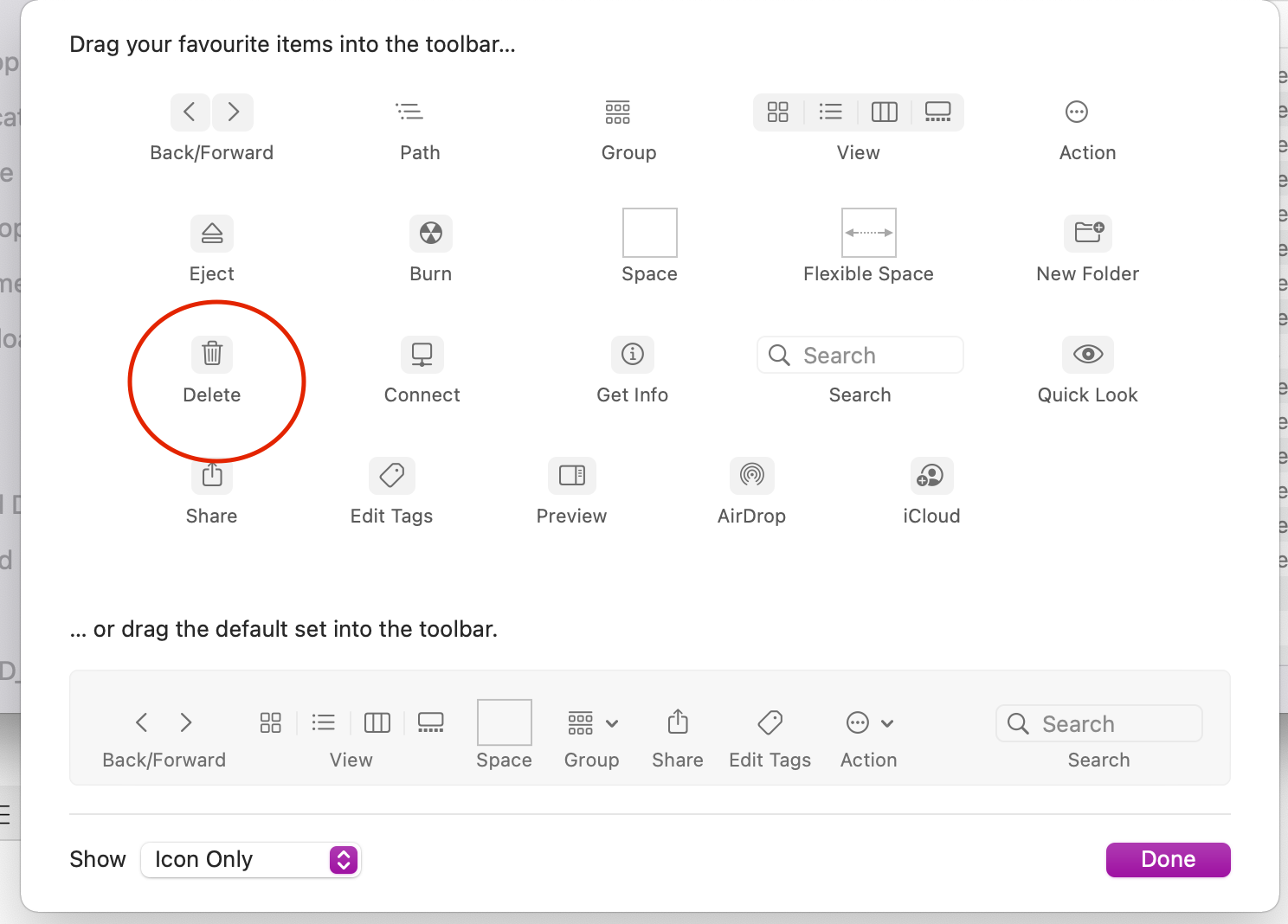Image resolution: width=1288 pixels, height=924 pixels.
Task: Click the Share icon in the default set
Action: (678, 722)
